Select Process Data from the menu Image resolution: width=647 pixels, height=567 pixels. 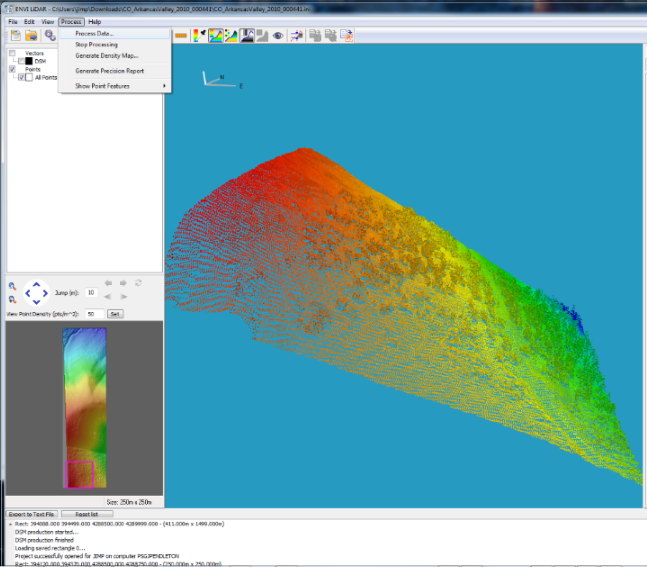[x=95, y=34]
